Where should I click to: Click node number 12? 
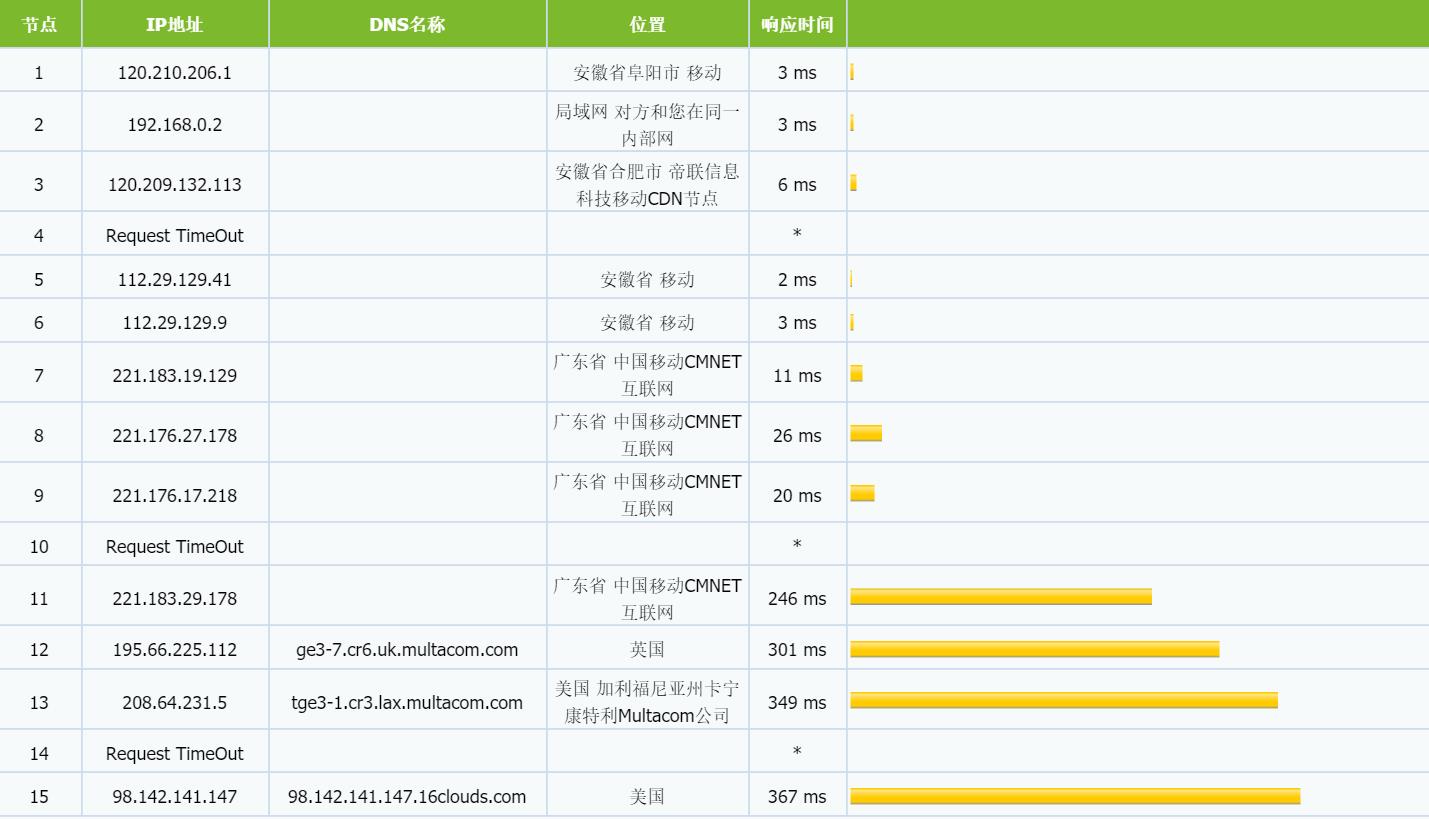[39, 650]
